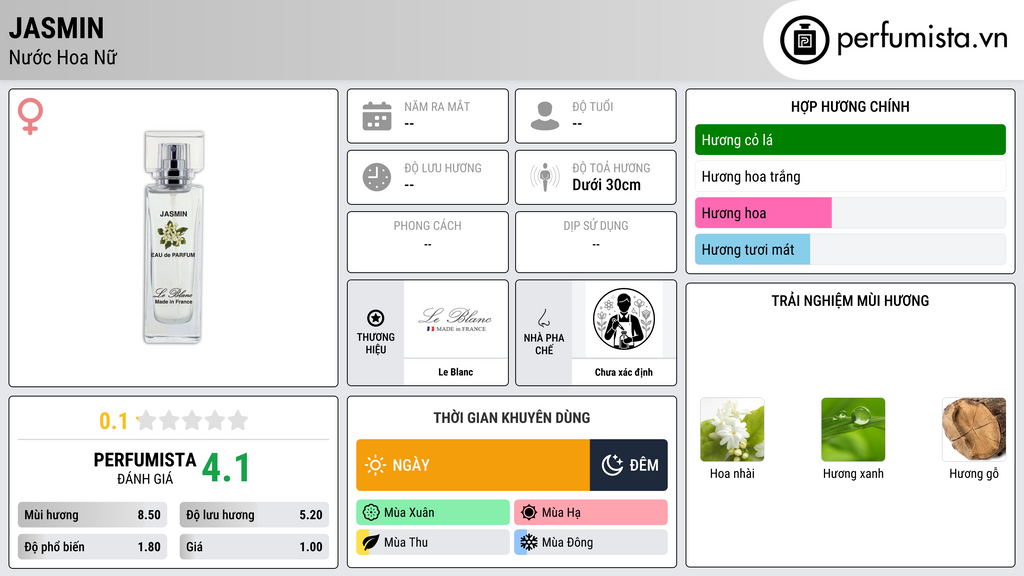Click the Dịp sử dụng card
Screen dimensions: 1024x576
(x=596, y=242)
